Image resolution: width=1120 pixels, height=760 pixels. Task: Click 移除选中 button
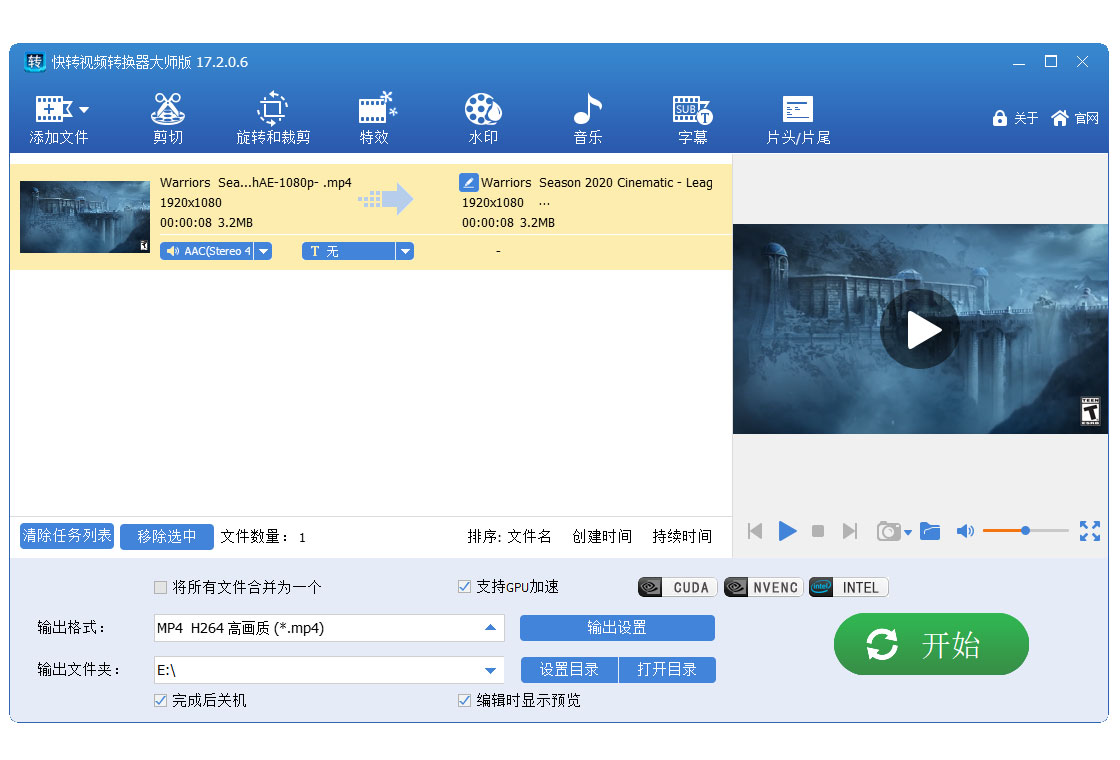click(167, 536)
